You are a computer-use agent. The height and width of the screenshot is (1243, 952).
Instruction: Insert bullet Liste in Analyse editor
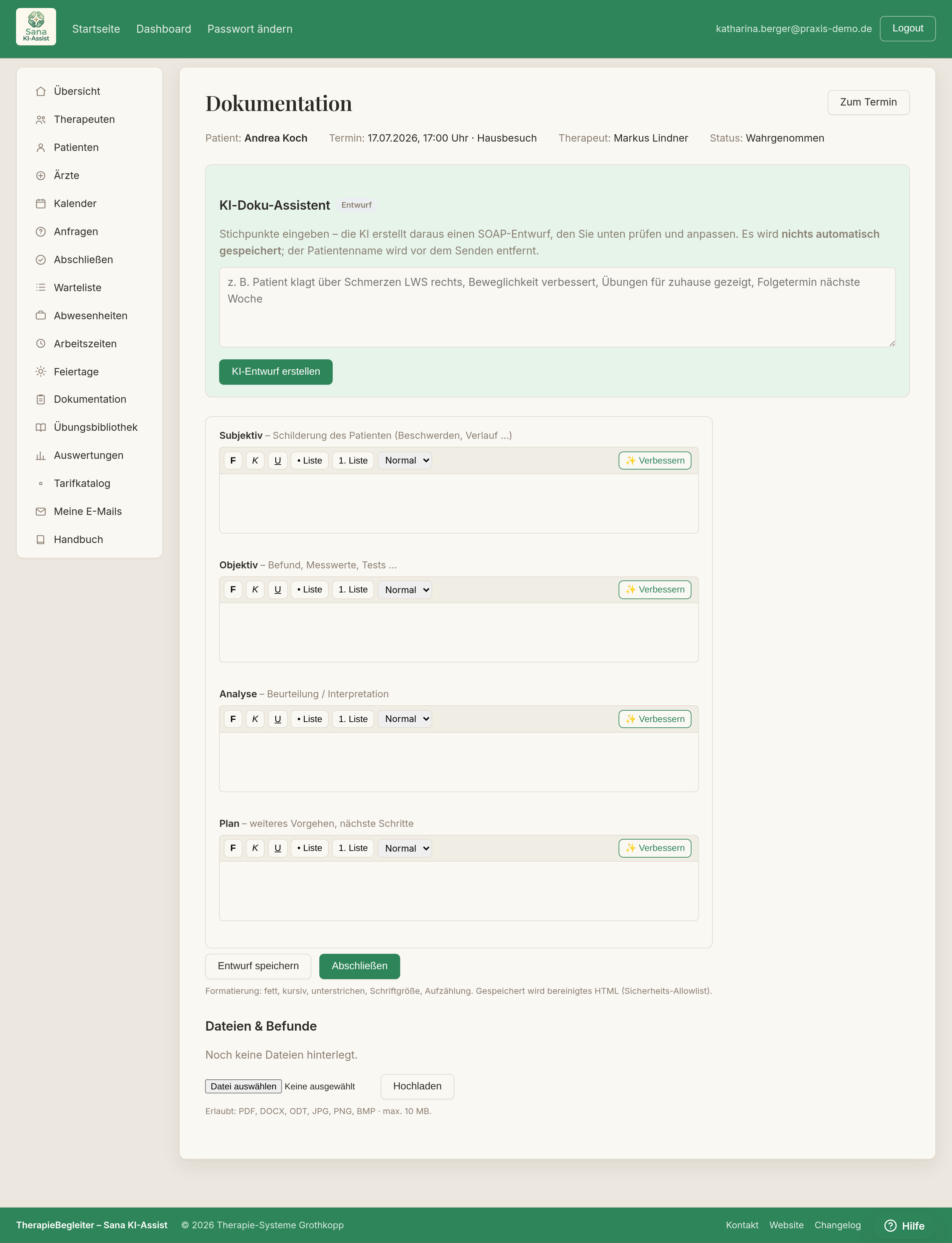310,719
